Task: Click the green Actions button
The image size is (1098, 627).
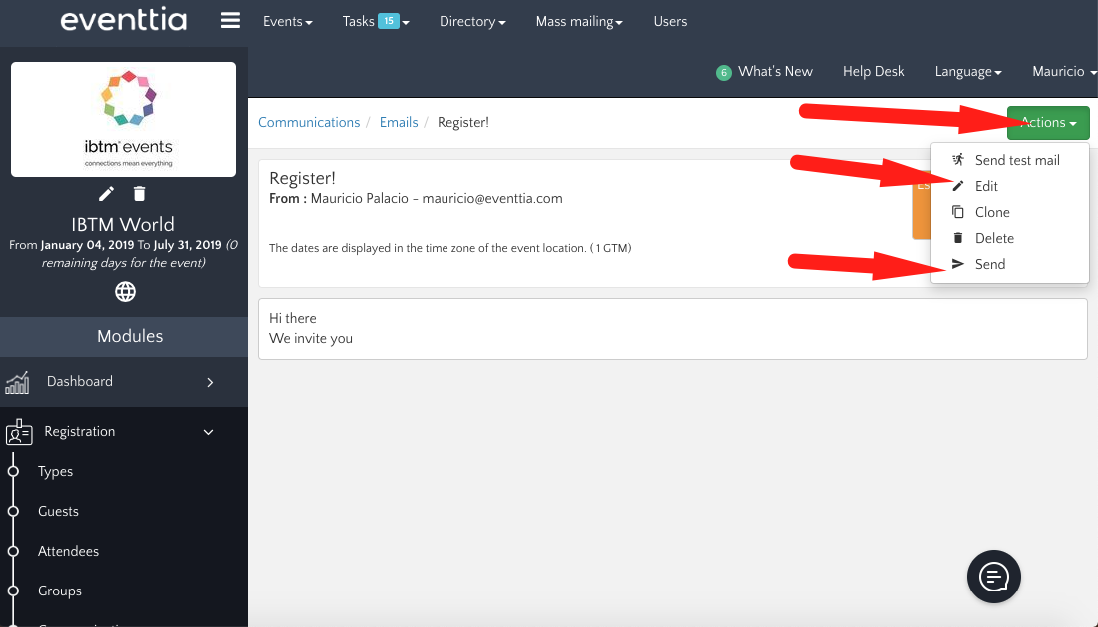Action: pyautogui.click(x=1048, y=123)
